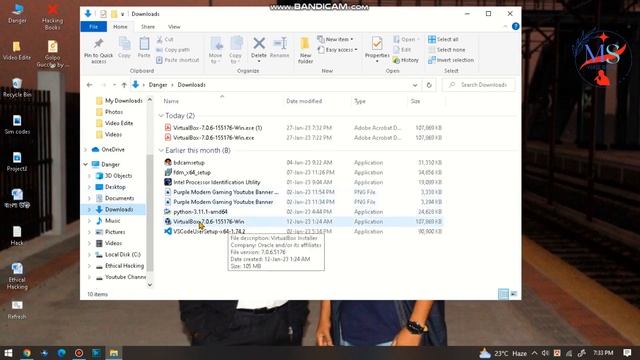Sort by the Size column header
This screenshot has height=360, width=640.
(x=416, y=101)
